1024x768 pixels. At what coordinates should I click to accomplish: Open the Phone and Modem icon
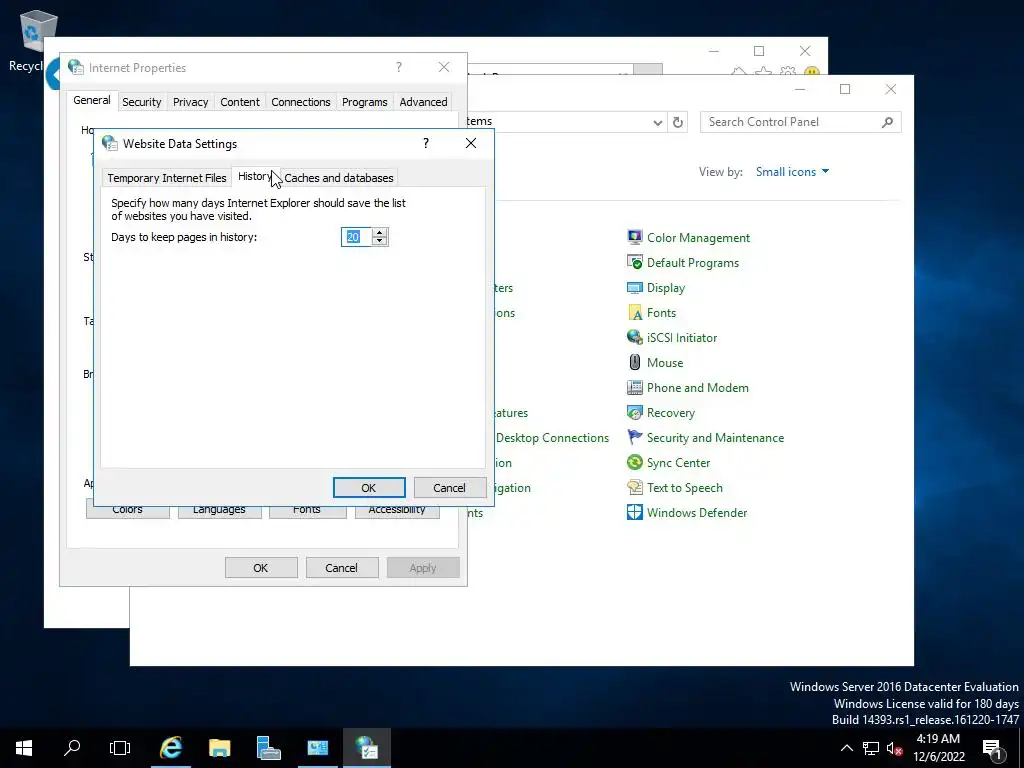[x=635, y=387]
